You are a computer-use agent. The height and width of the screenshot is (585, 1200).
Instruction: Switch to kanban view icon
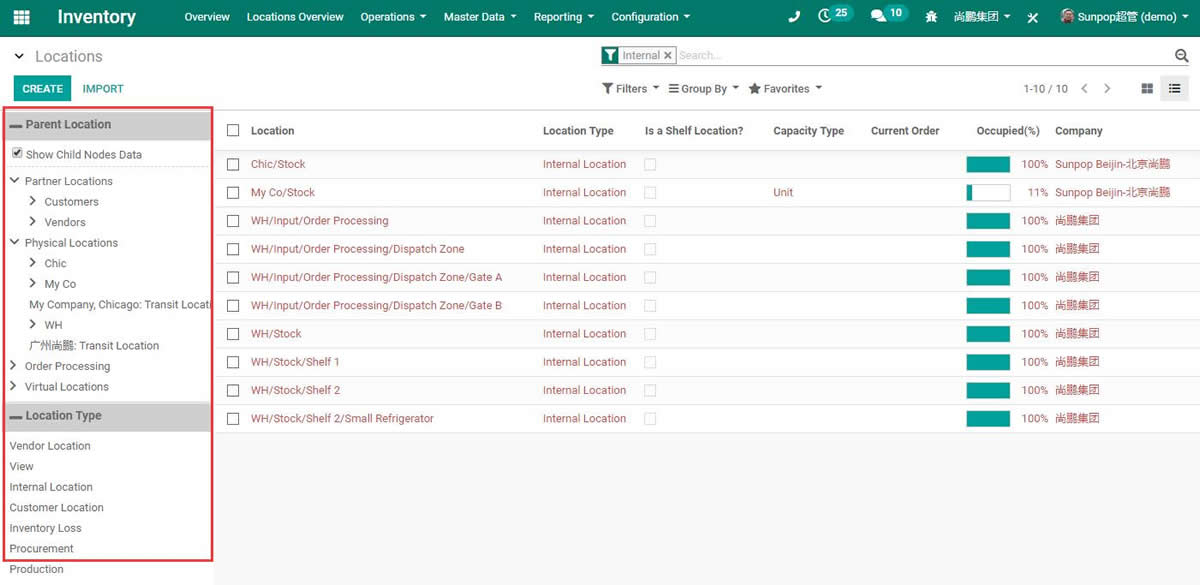[x=1147, y=89]
